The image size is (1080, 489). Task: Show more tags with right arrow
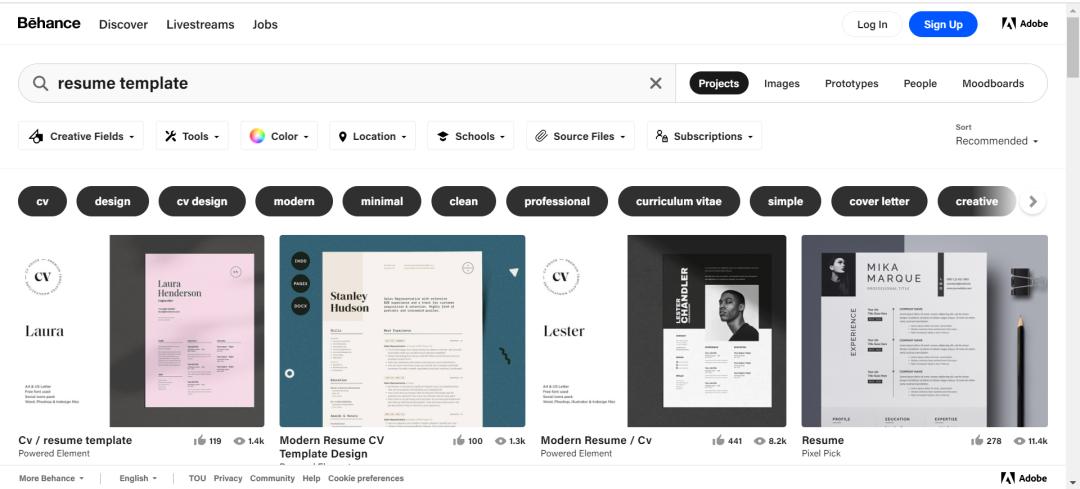coord(1032,202)
